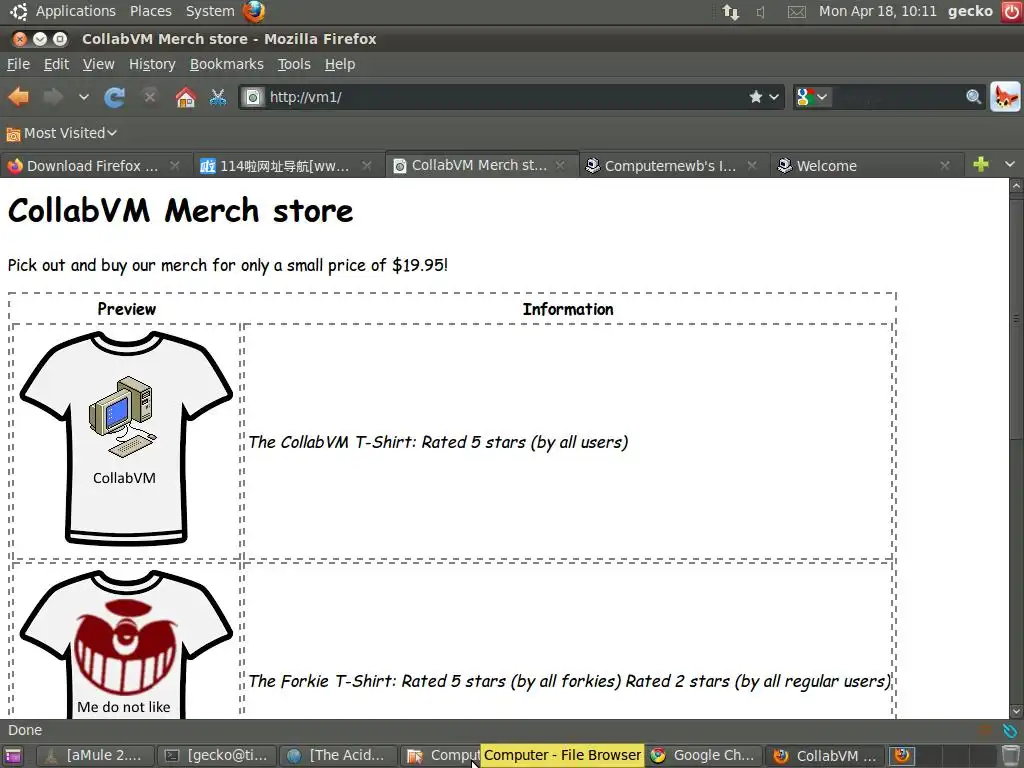Click the show desktop icon in taskbar
This screenshot has height=768, width=1024.
[x=13, y=756]
